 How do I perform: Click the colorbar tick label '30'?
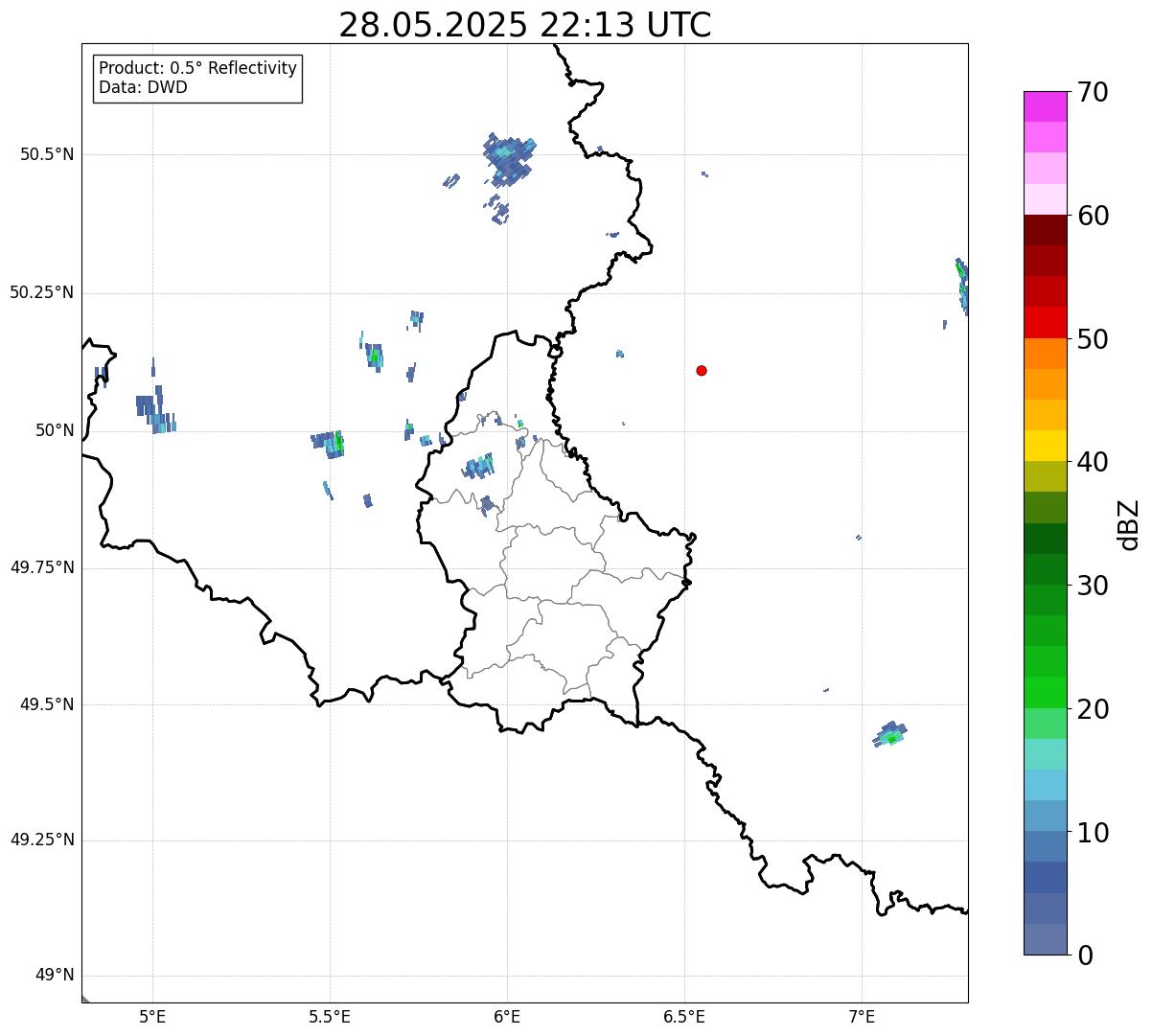coord(1093,586)
